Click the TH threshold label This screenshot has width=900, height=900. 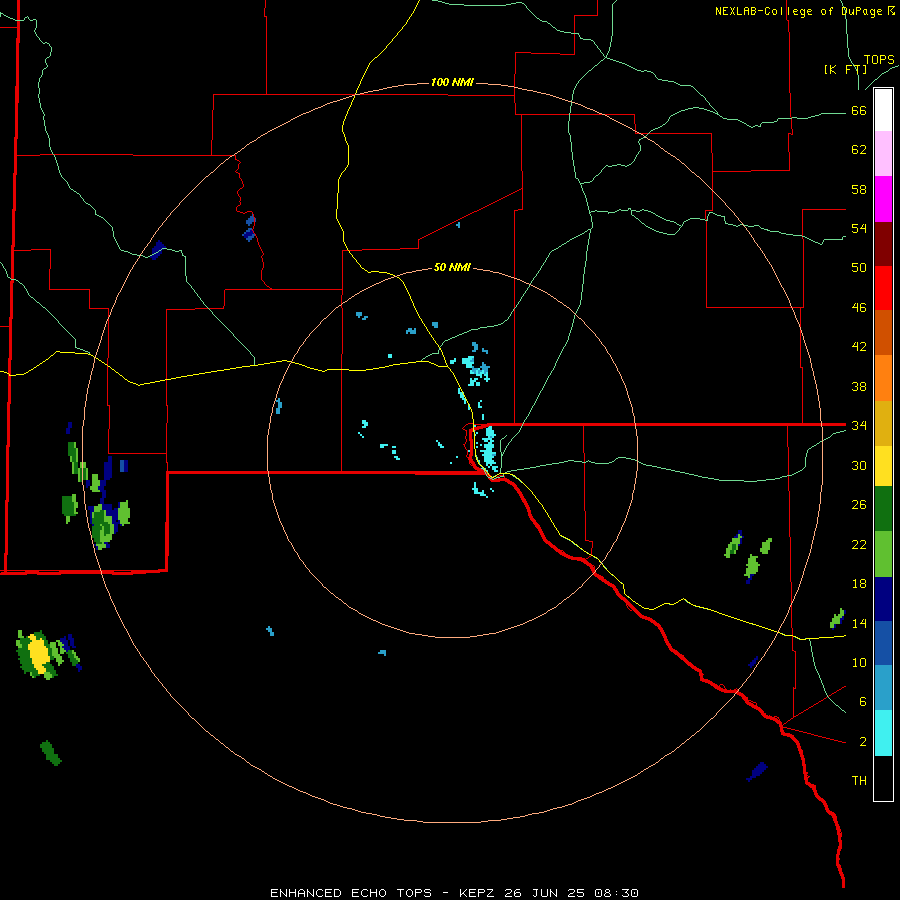pos(859,781)
